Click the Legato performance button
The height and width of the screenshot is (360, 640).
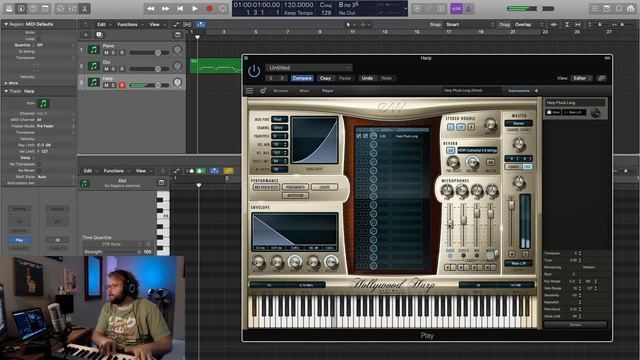pos(324,187)
